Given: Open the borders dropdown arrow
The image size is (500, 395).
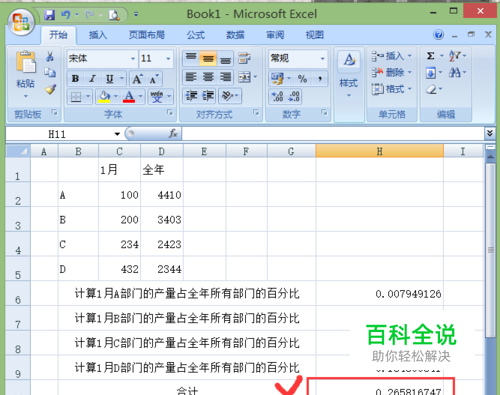Looking at the screenshot, I should pyautogui.click(x=88, y=97).
